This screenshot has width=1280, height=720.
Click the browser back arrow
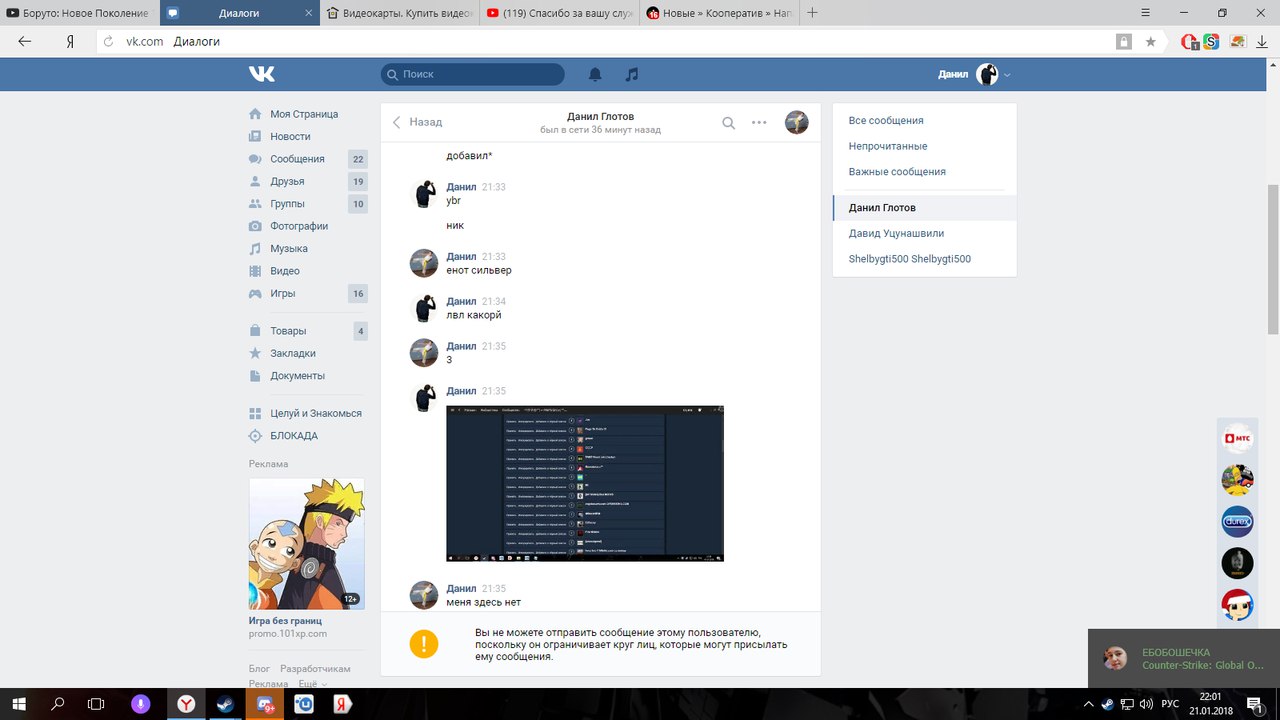click(x=25, y=41)
